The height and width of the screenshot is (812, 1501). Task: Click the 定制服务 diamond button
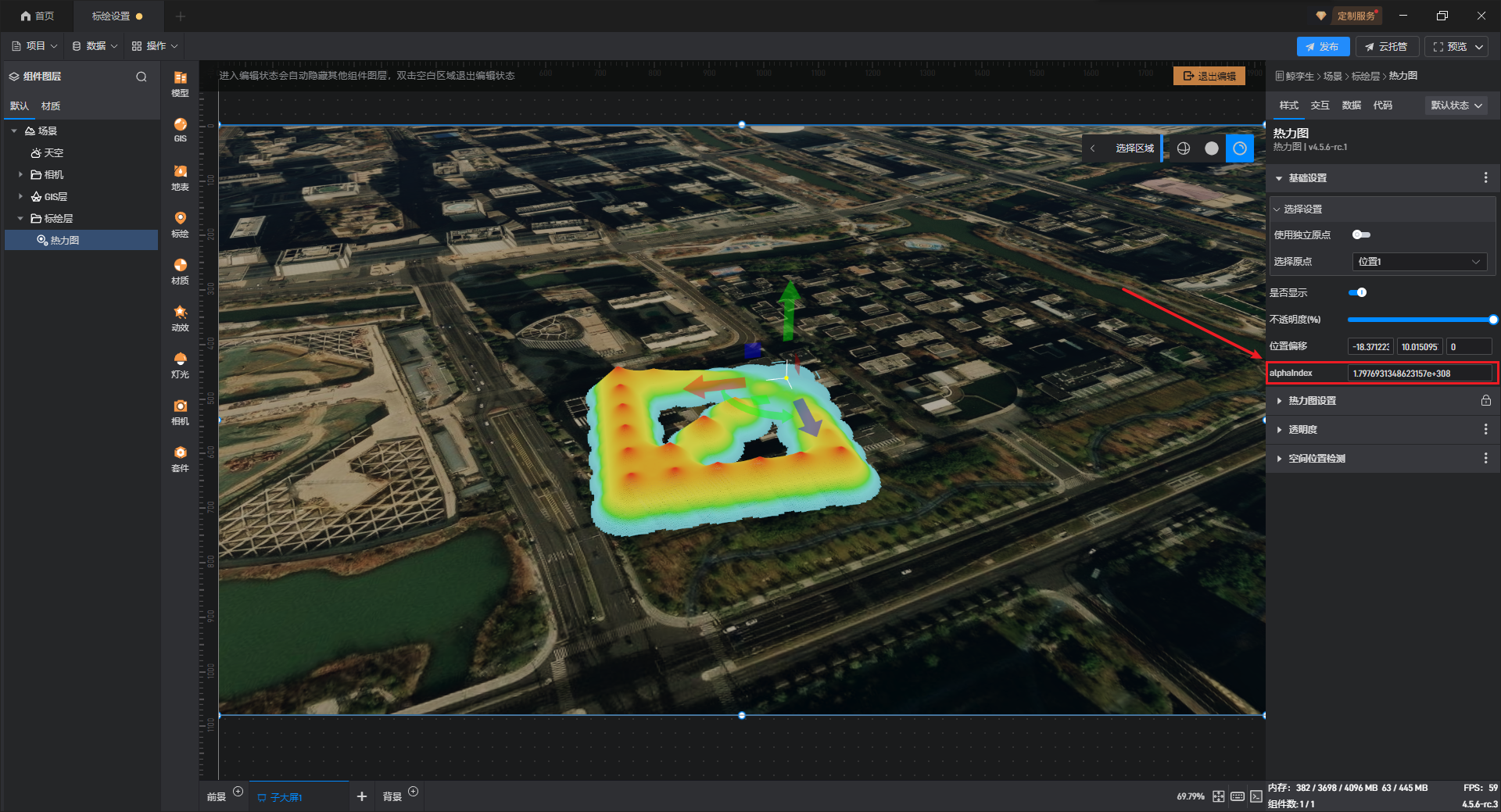click(x=1349, y=16)
